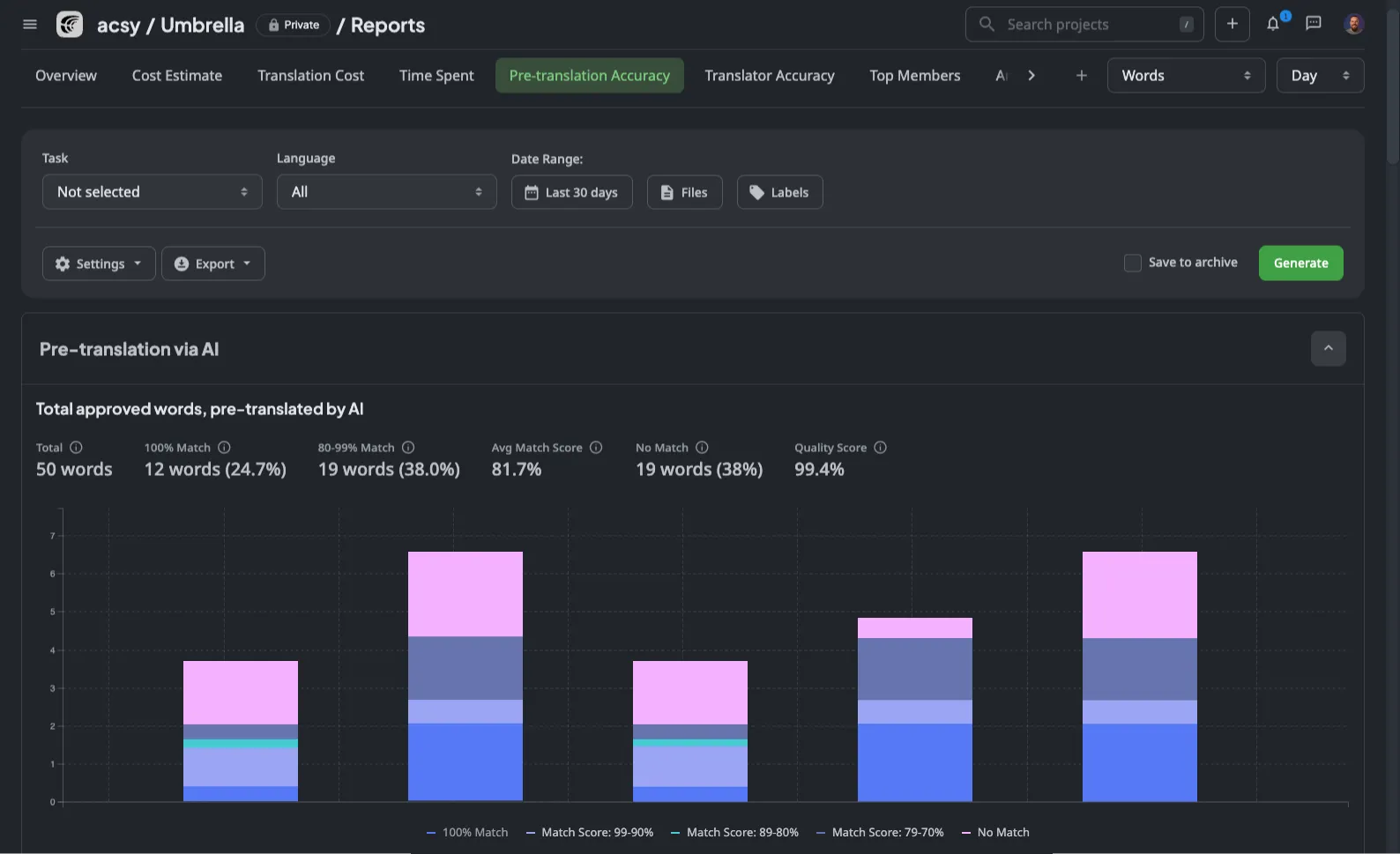Click the user profile avatar
The height and width of the screenshot is (854, 1400).
(1353, 24)
